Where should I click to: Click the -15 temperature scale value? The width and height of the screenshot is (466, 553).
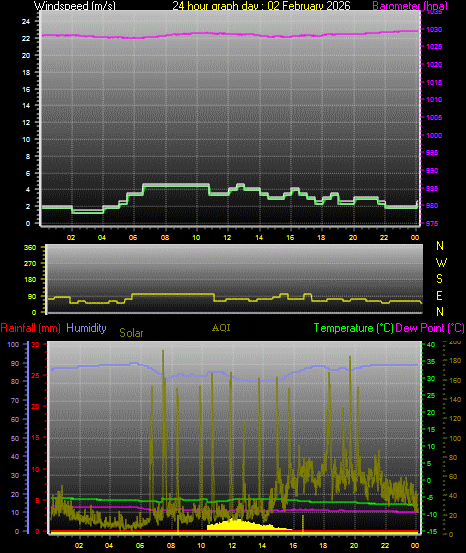point(432,531)
